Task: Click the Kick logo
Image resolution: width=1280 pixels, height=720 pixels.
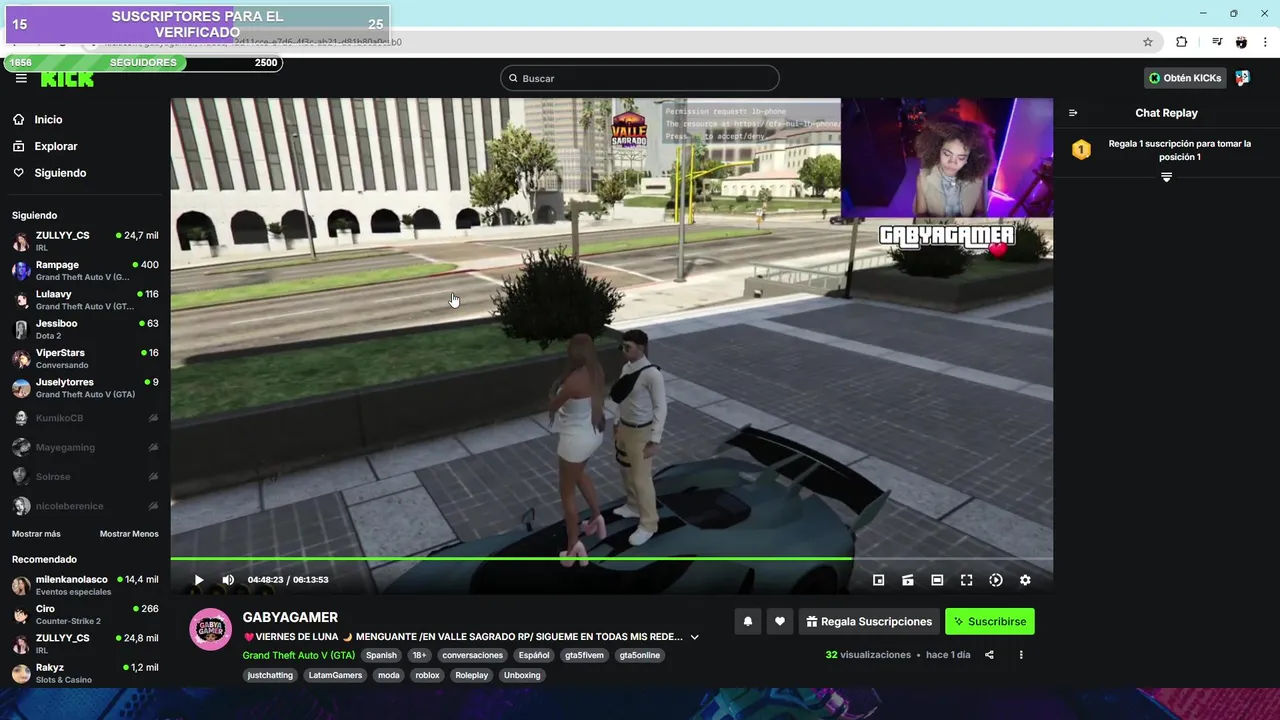Action: [67, 79]
